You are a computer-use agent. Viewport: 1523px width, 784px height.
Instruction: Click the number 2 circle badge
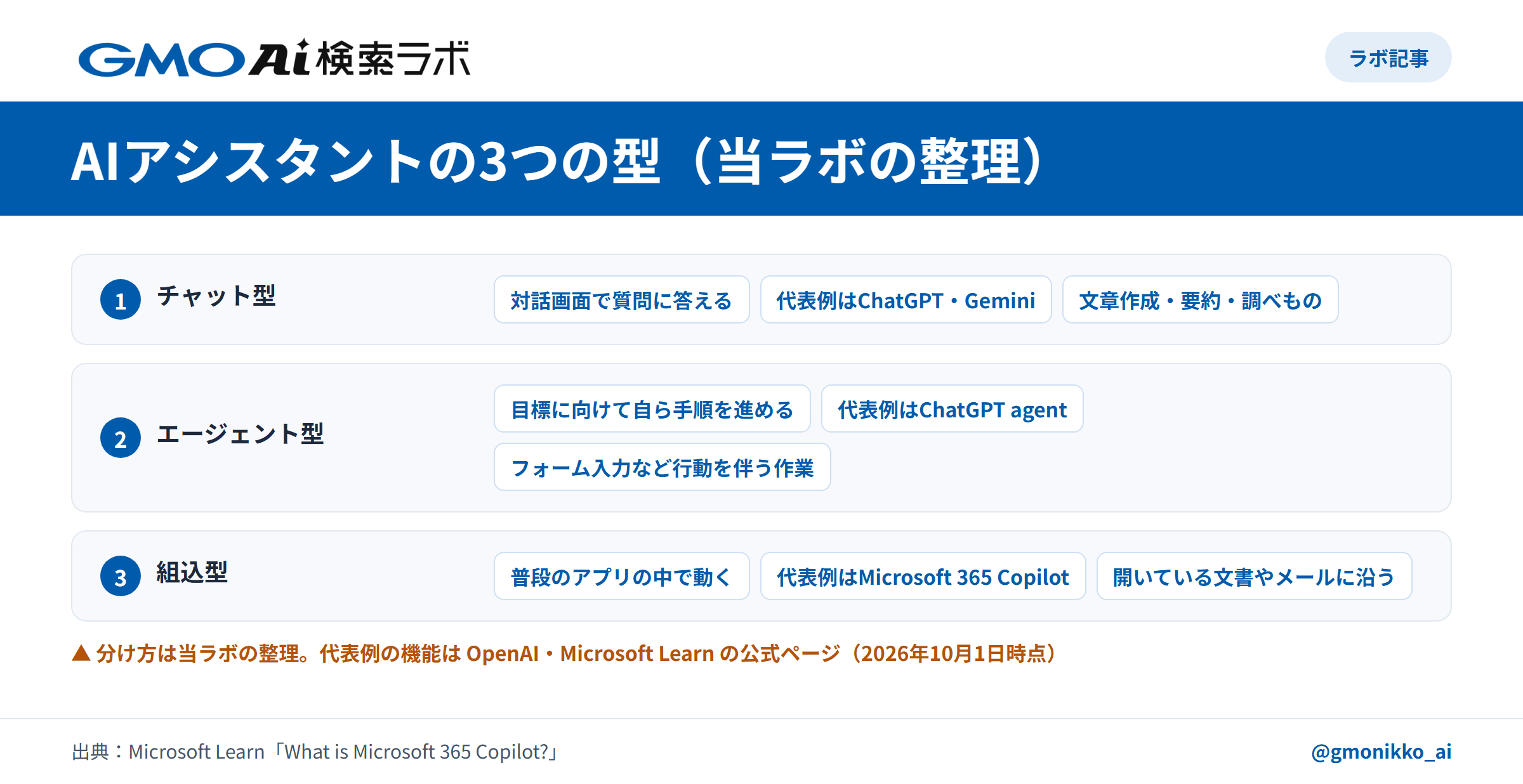pyautogui.click(x=121, y=438)
